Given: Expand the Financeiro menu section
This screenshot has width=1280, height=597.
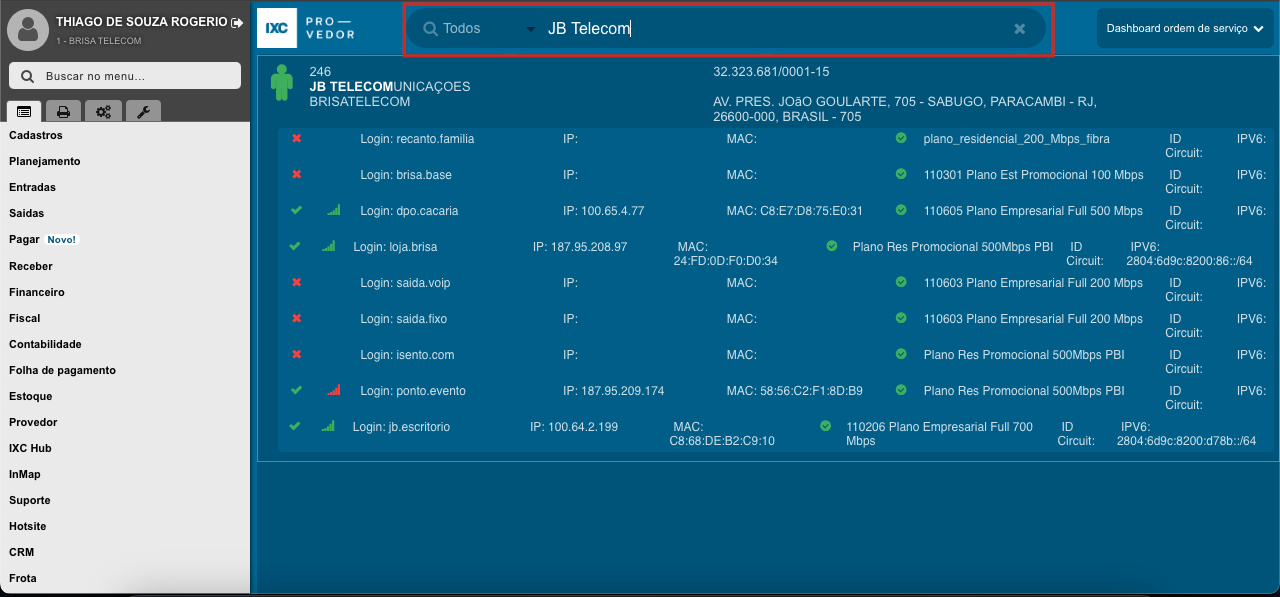Looking at the screenshot, I should [x=37, y=292].
